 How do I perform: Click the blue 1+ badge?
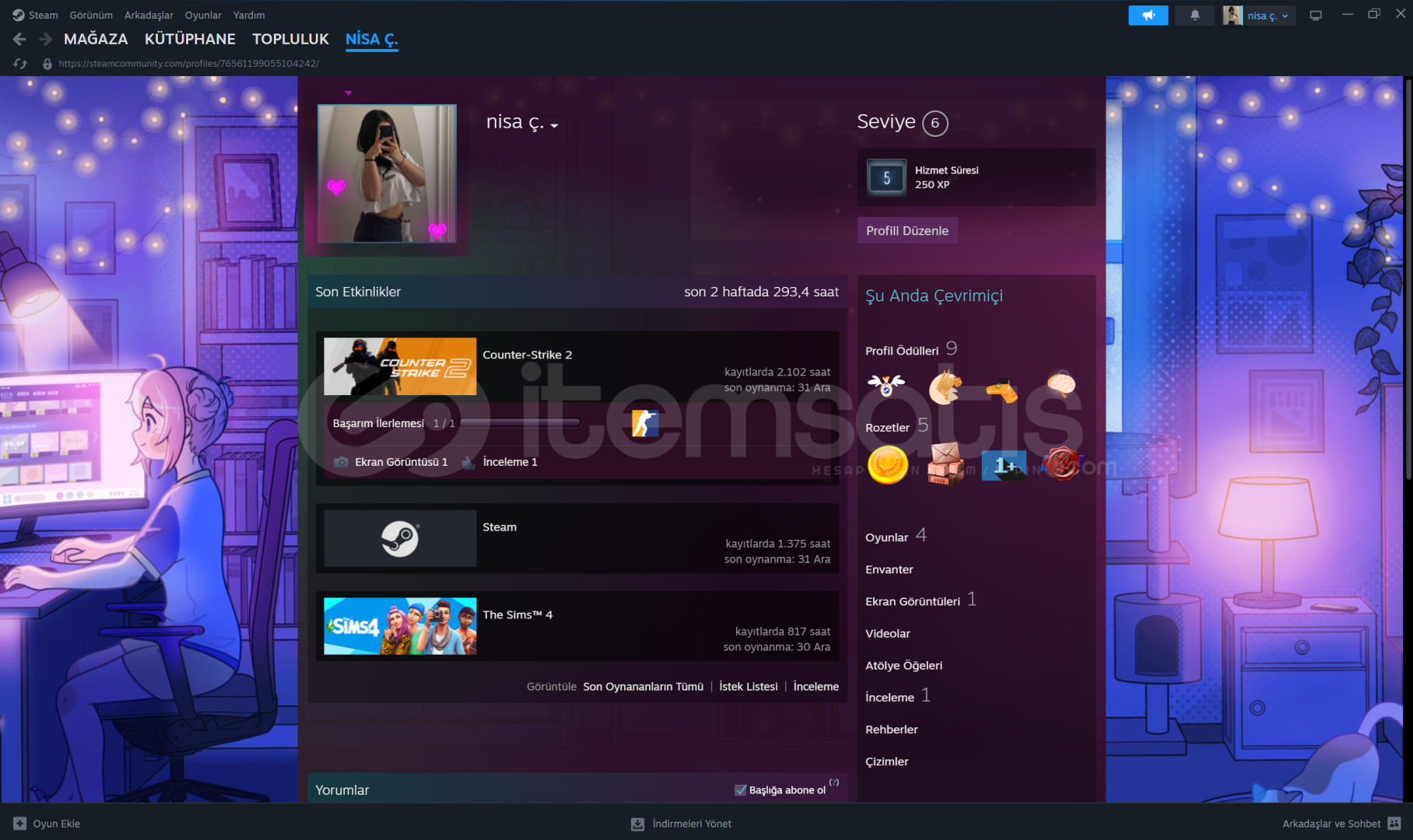coord(1004,465)
